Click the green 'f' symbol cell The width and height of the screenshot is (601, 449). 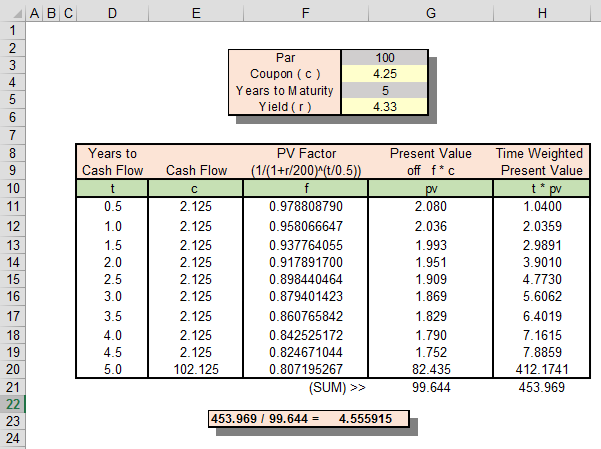306,188
